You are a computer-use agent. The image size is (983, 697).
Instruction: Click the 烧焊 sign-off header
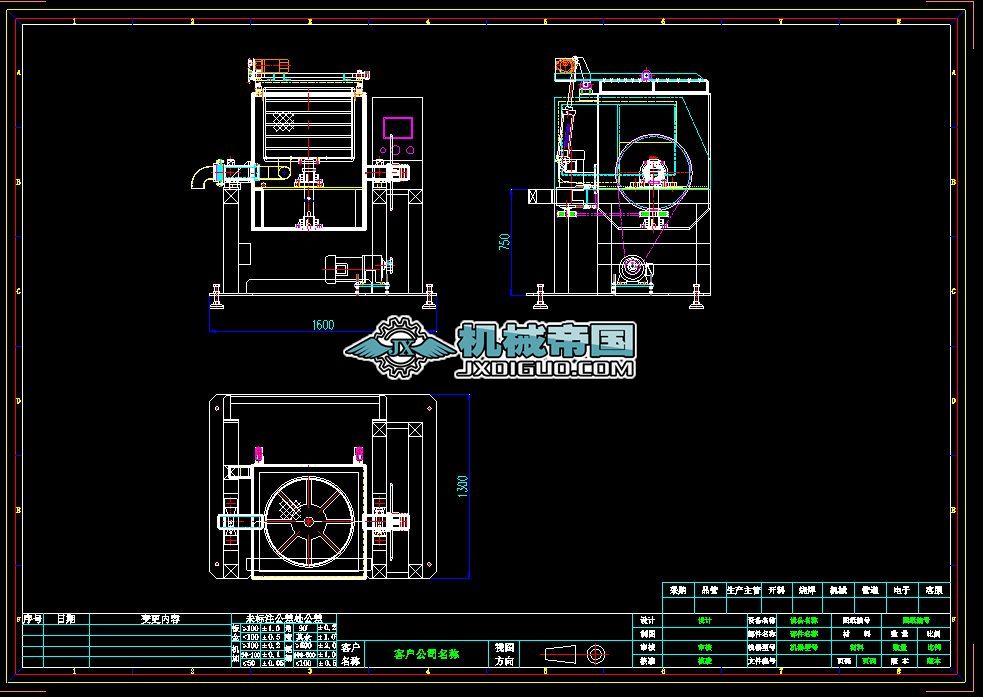(807, 590)
